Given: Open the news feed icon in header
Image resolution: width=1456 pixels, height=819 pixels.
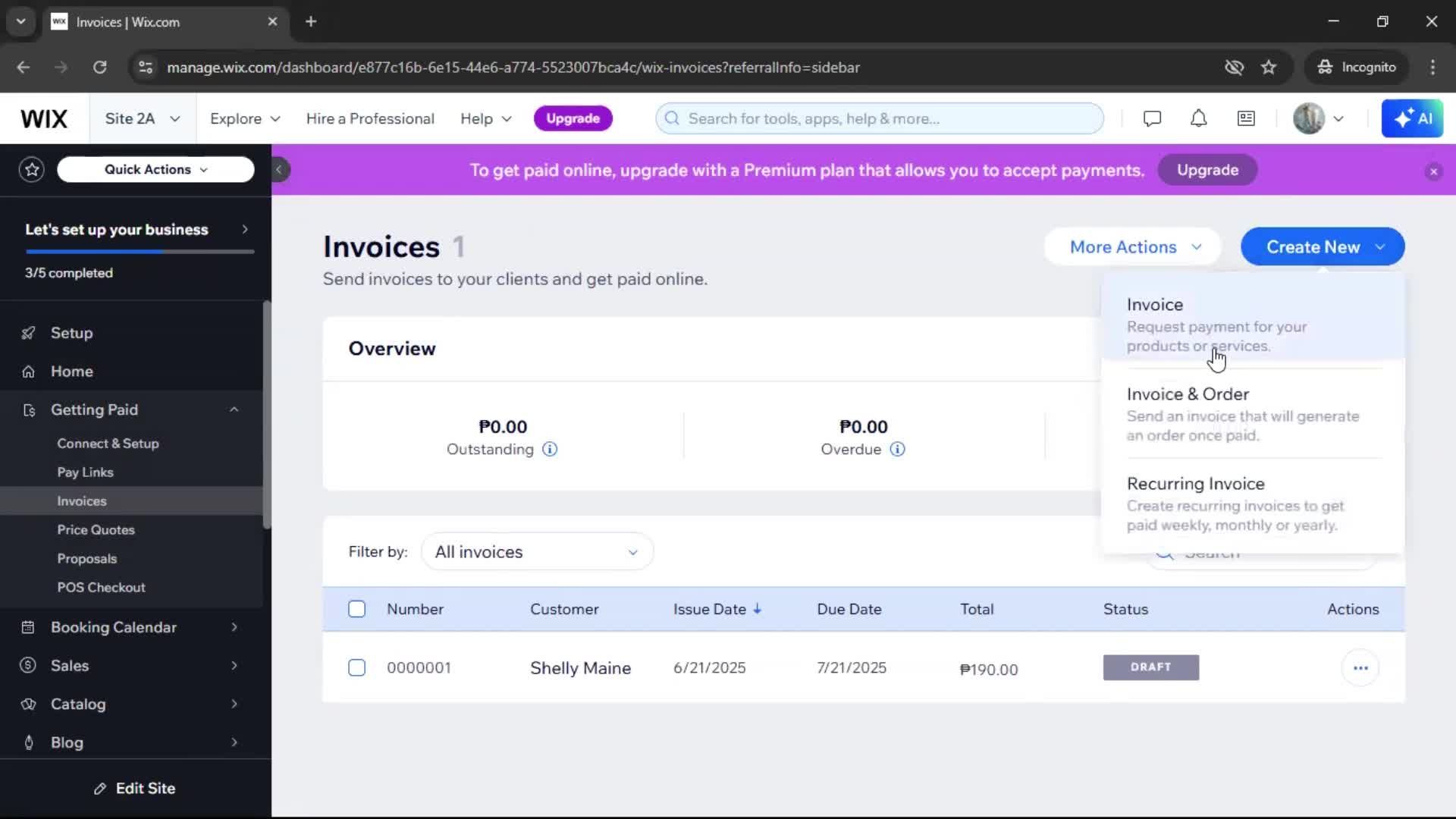Looking at the screenshot, I should (x=1246, y=119).
